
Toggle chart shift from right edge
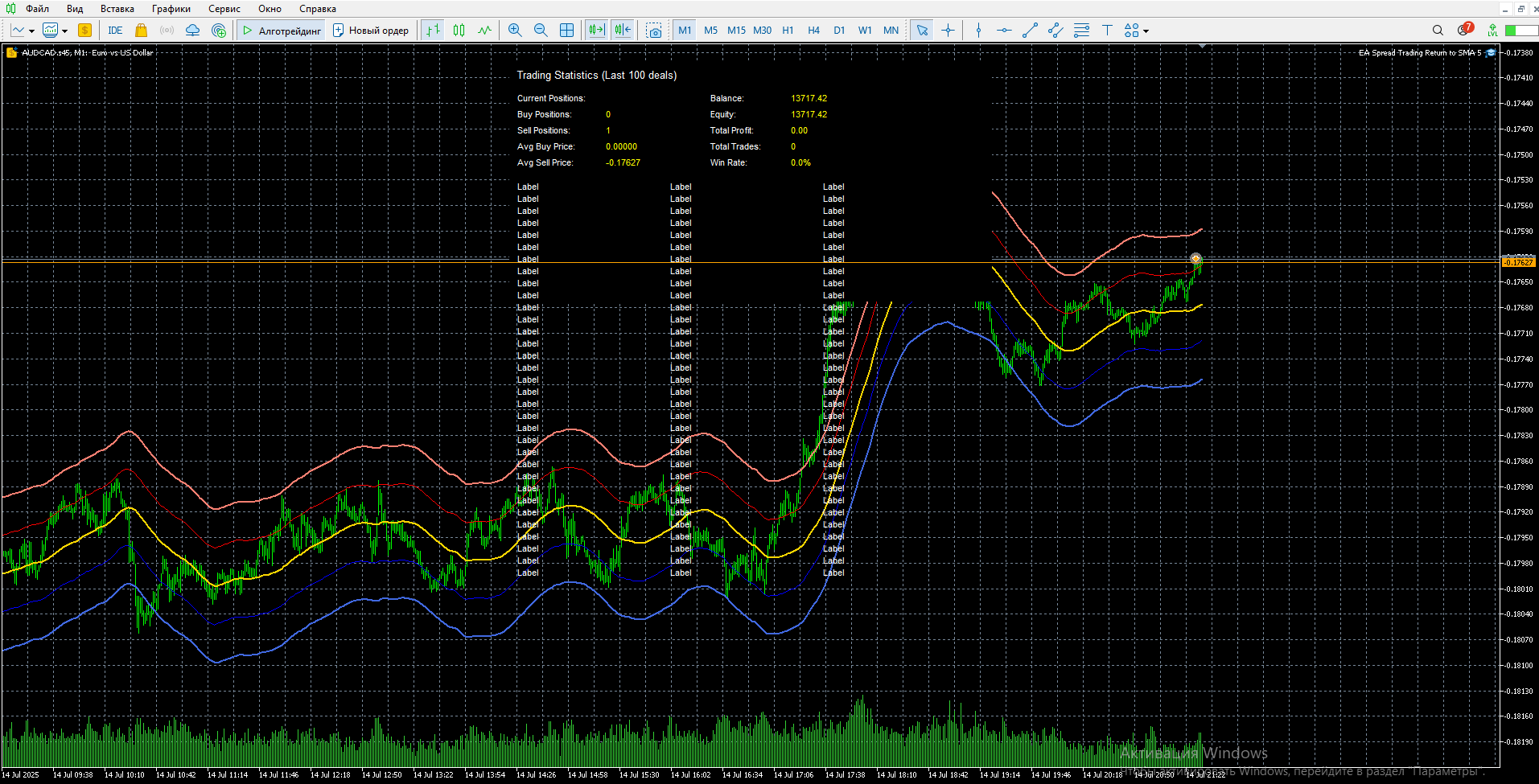point(623,31)
